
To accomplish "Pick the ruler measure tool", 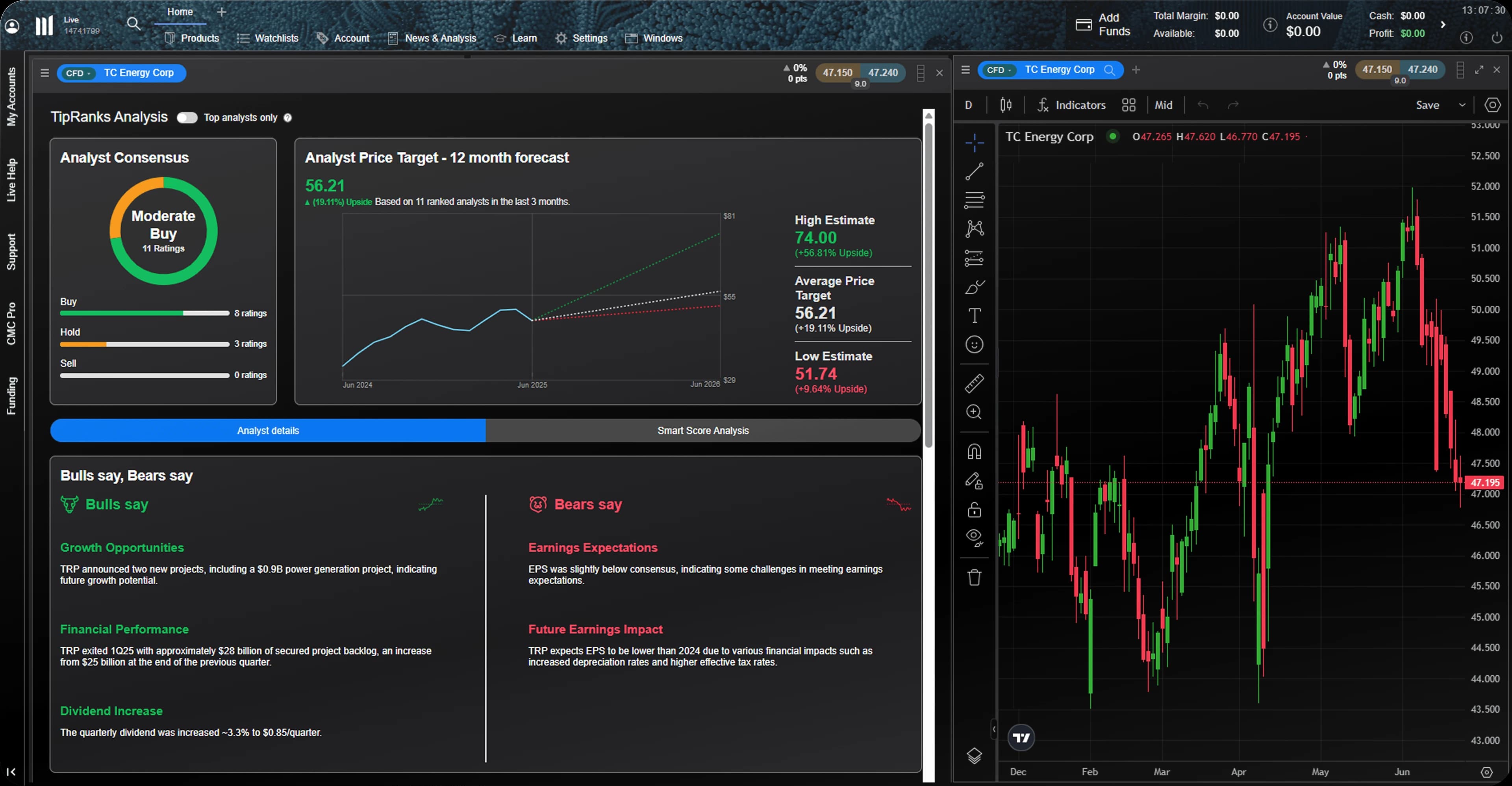I will point(975,384).
